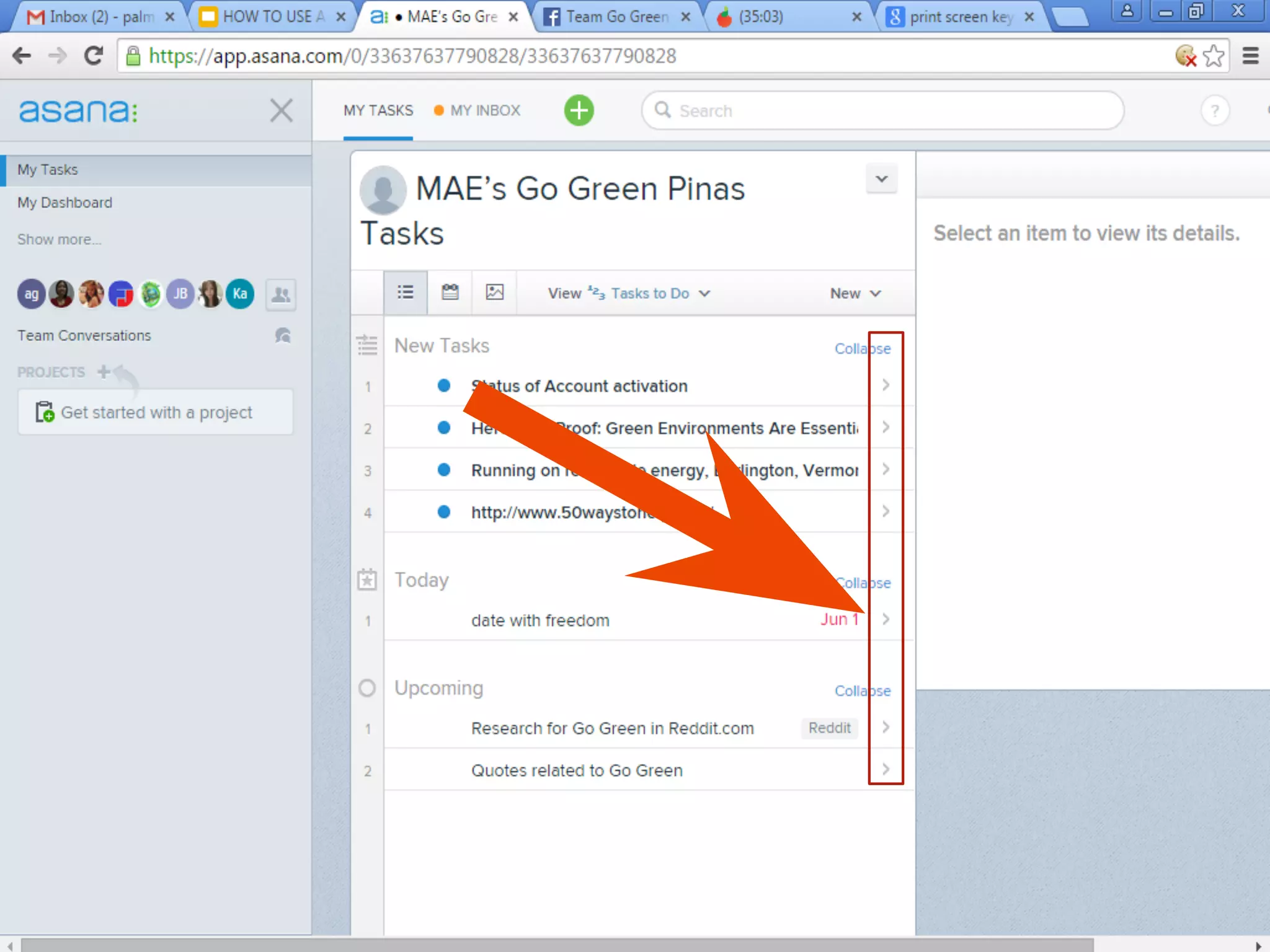
Task: Click the invite team members icon
Action: tap(281, 294)
